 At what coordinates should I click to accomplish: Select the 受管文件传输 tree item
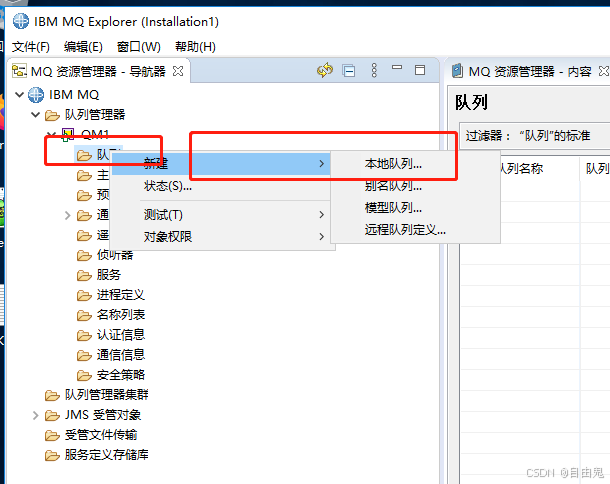click(101, 435)
